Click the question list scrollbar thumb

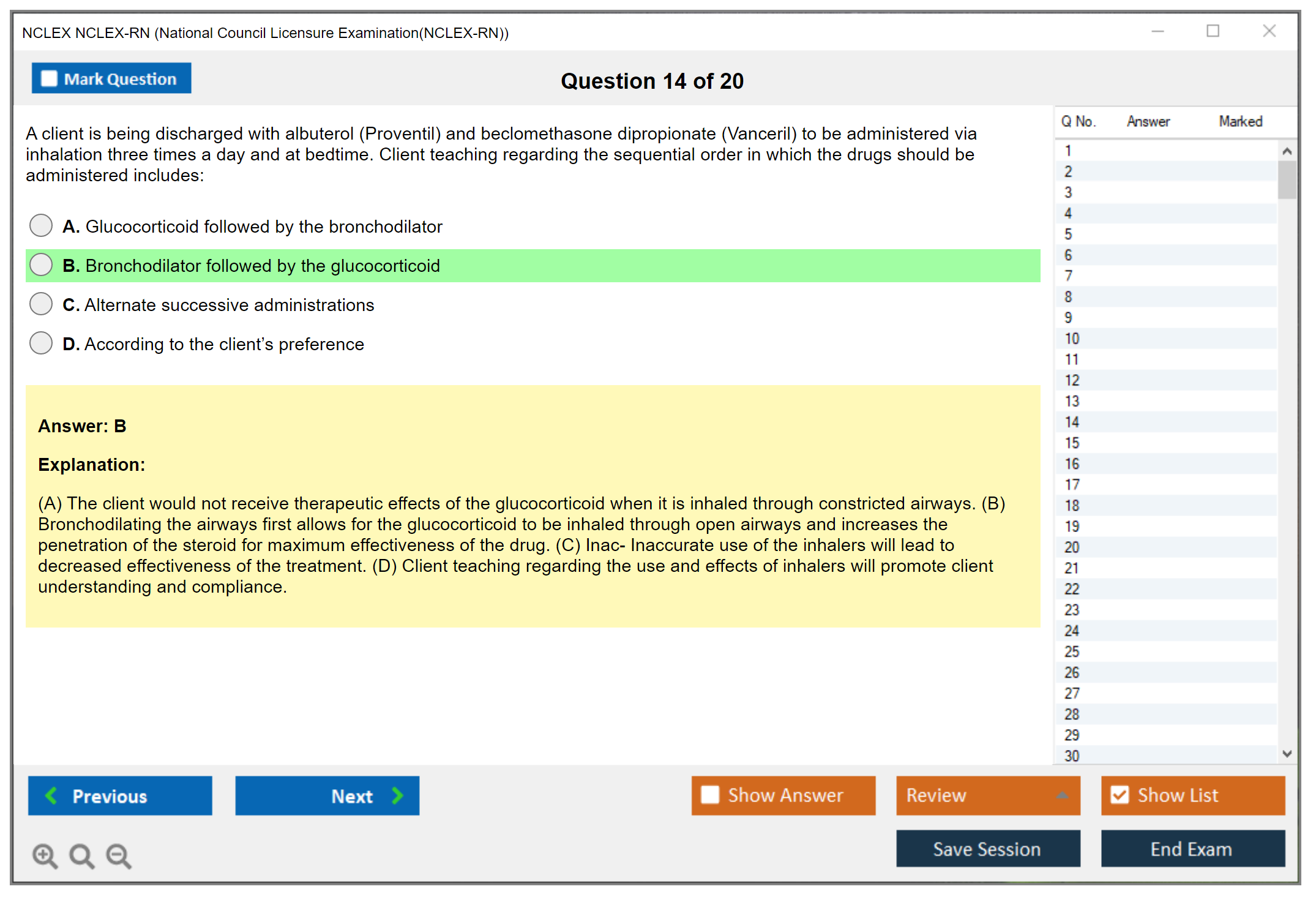tap(1287, 179)
